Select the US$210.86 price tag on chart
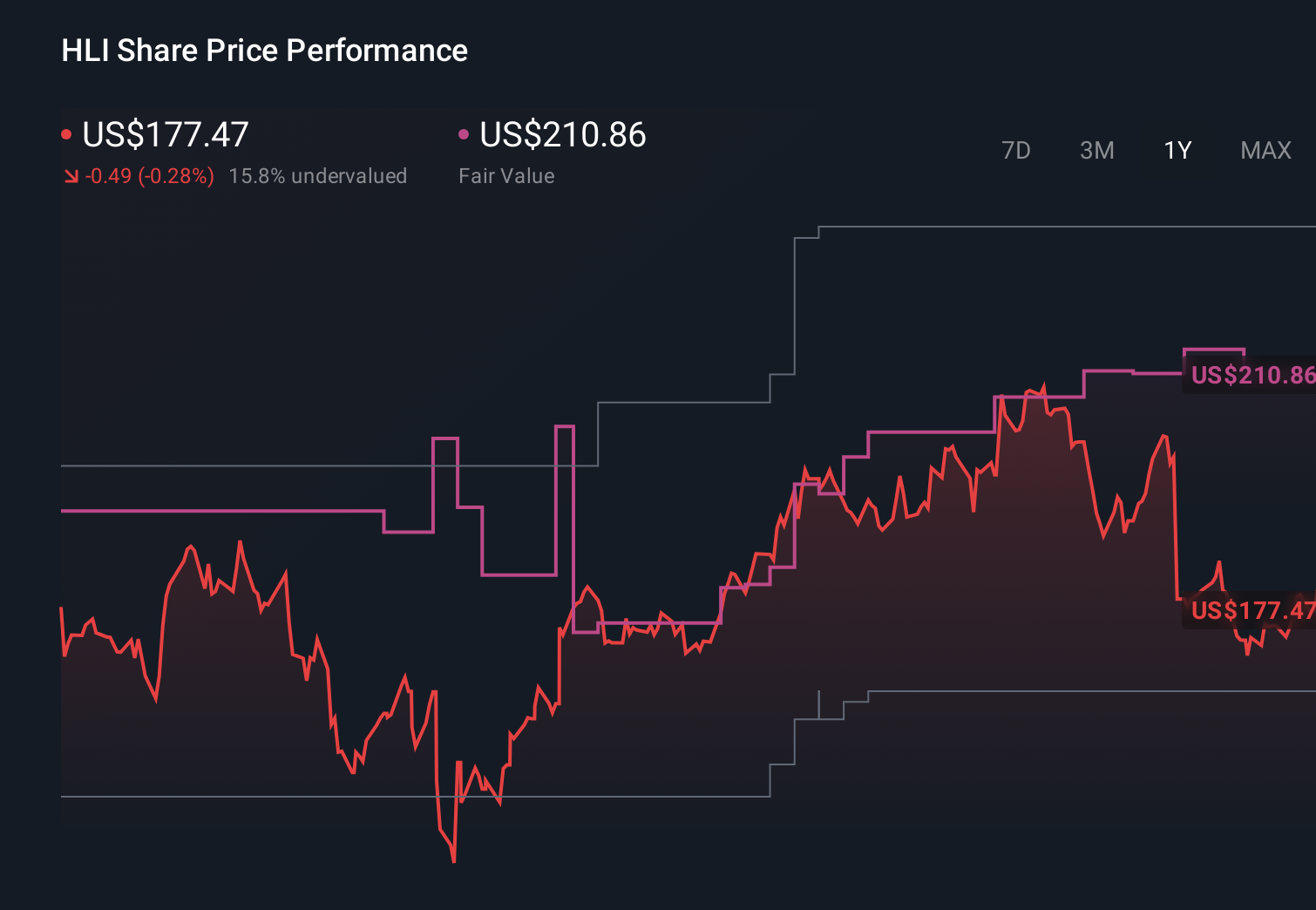 [1250, 377]
